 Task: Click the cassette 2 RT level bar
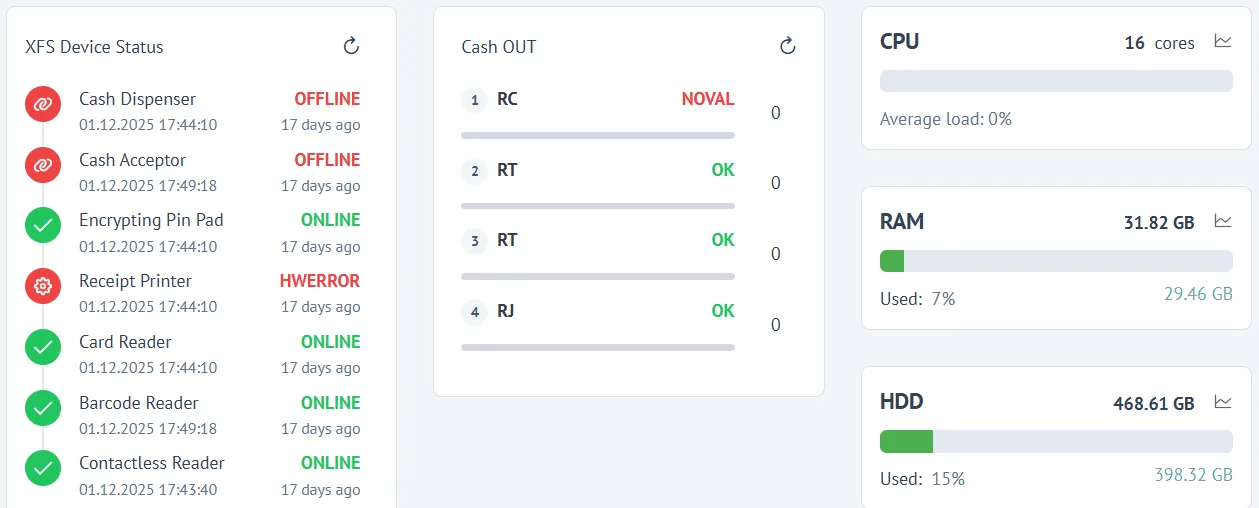[598, 206]
